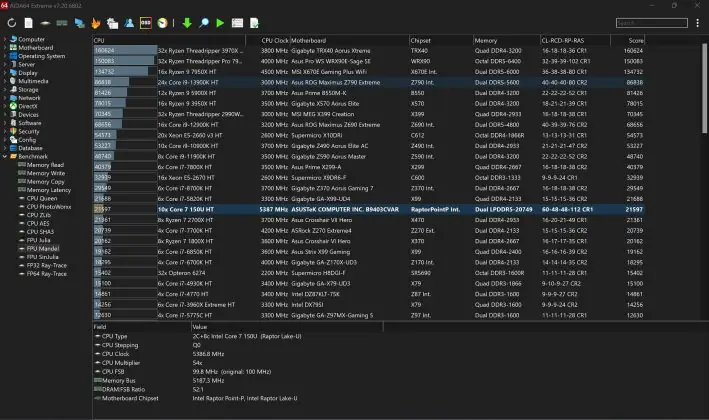Expand the Computer tree node

(5, 39)
